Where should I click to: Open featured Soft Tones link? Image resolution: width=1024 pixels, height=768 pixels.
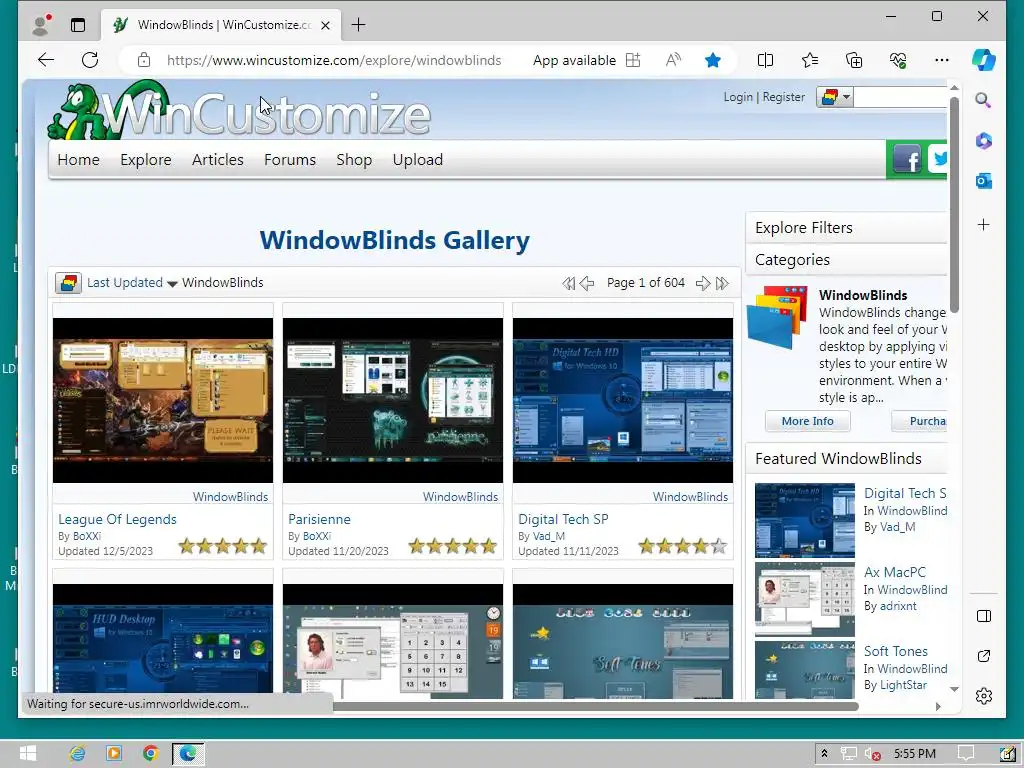[895, 651]
